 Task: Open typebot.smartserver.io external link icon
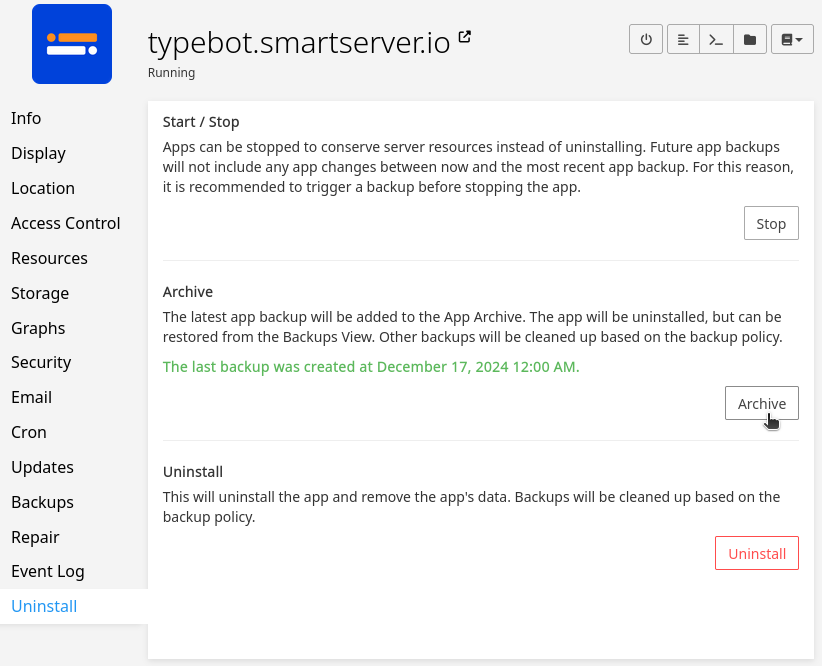tap(465, 38)
